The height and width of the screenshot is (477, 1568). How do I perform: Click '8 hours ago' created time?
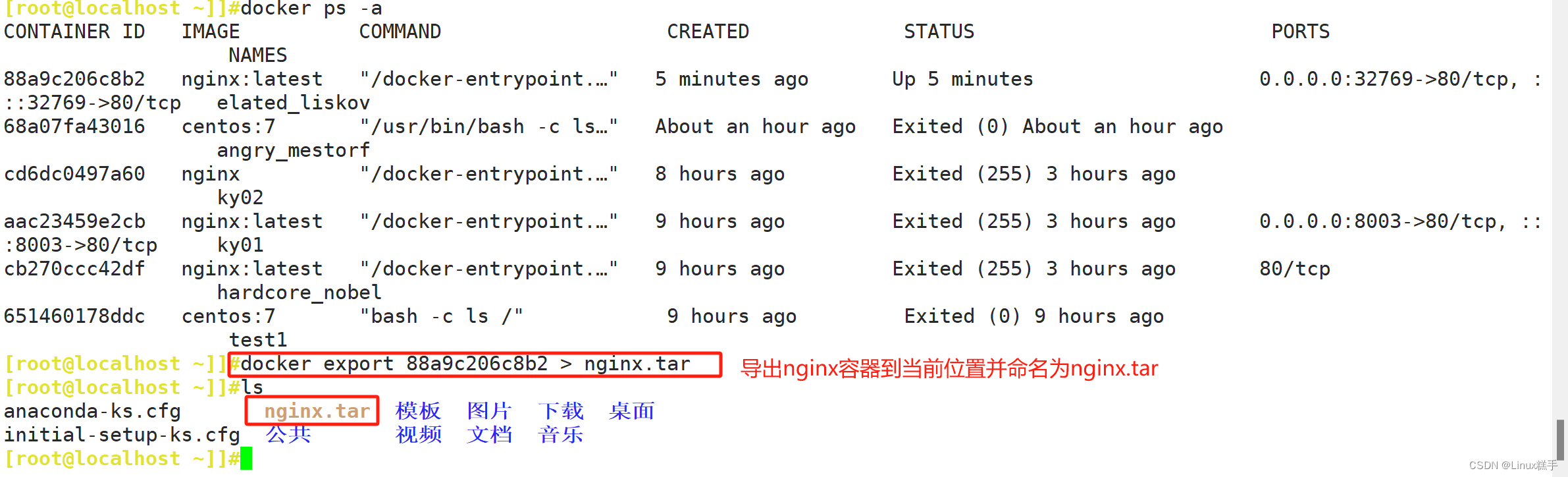(x=720, y=174)
